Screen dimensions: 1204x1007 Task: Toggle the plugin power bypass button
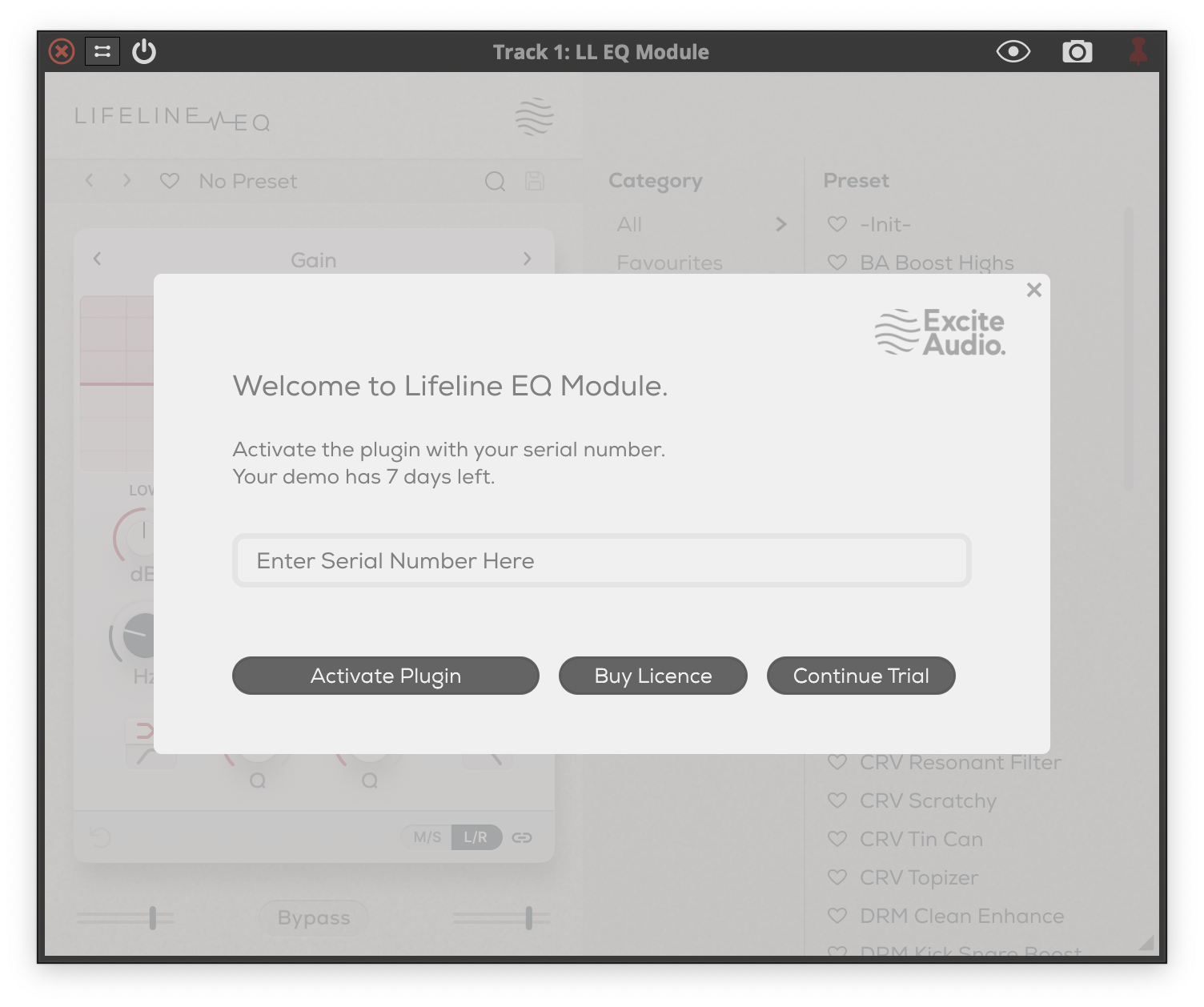(x=144, y=52)
